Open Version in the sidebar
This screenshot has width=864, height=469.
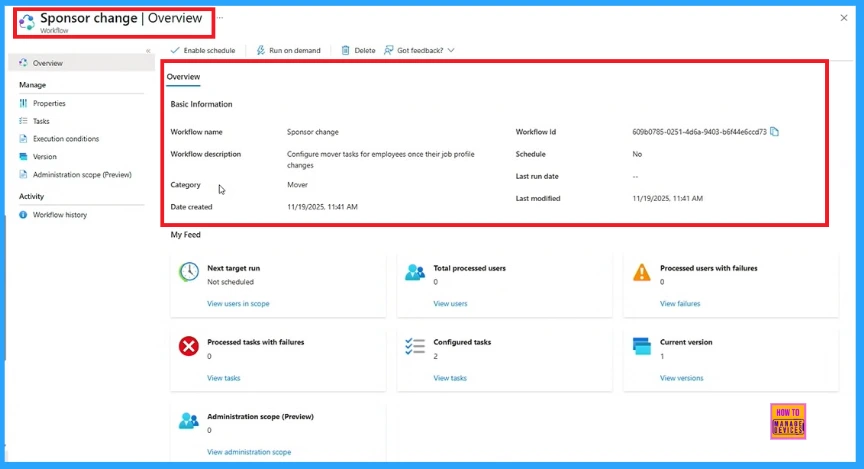(45, 157)
